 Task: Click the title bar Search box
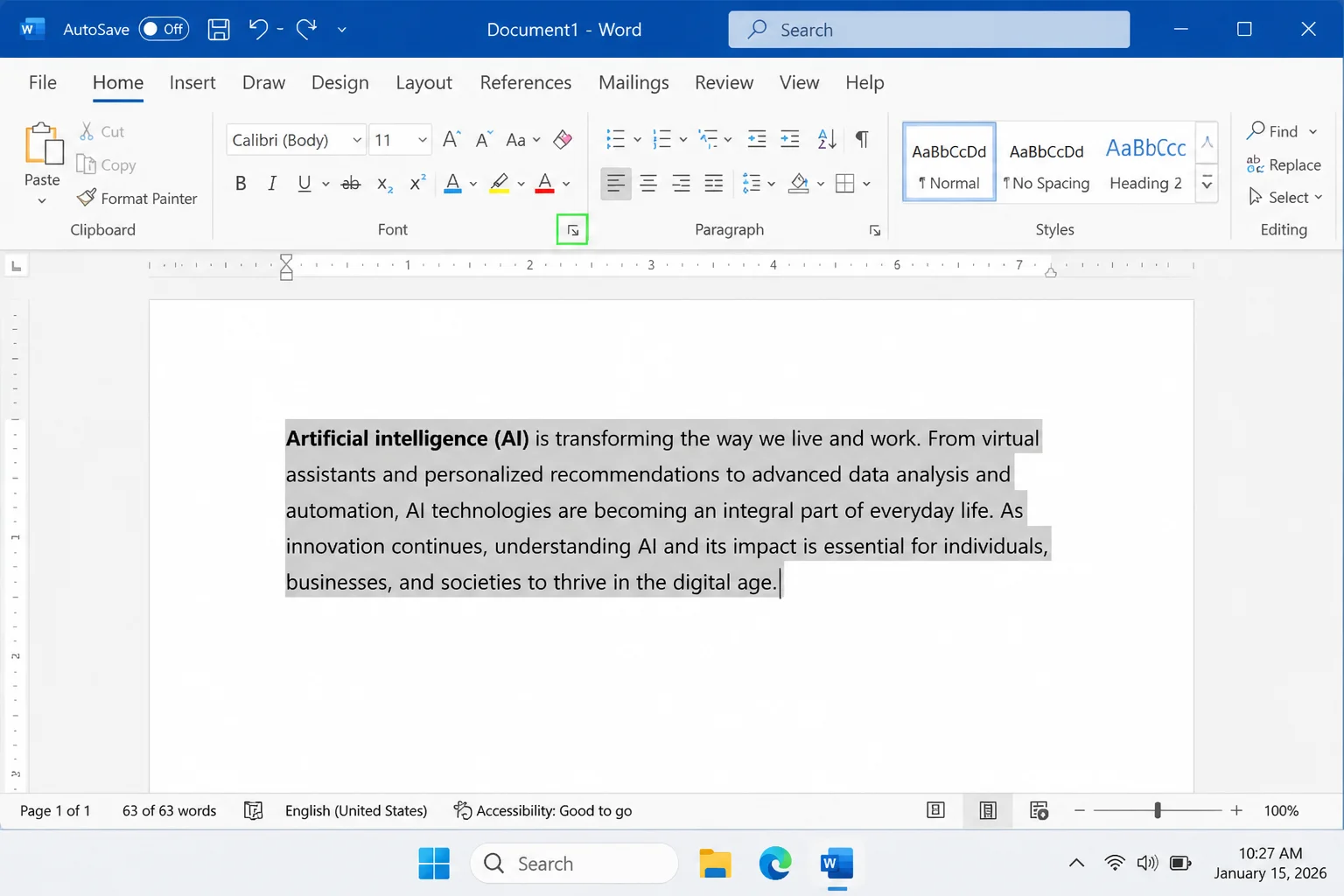point(929,30)
